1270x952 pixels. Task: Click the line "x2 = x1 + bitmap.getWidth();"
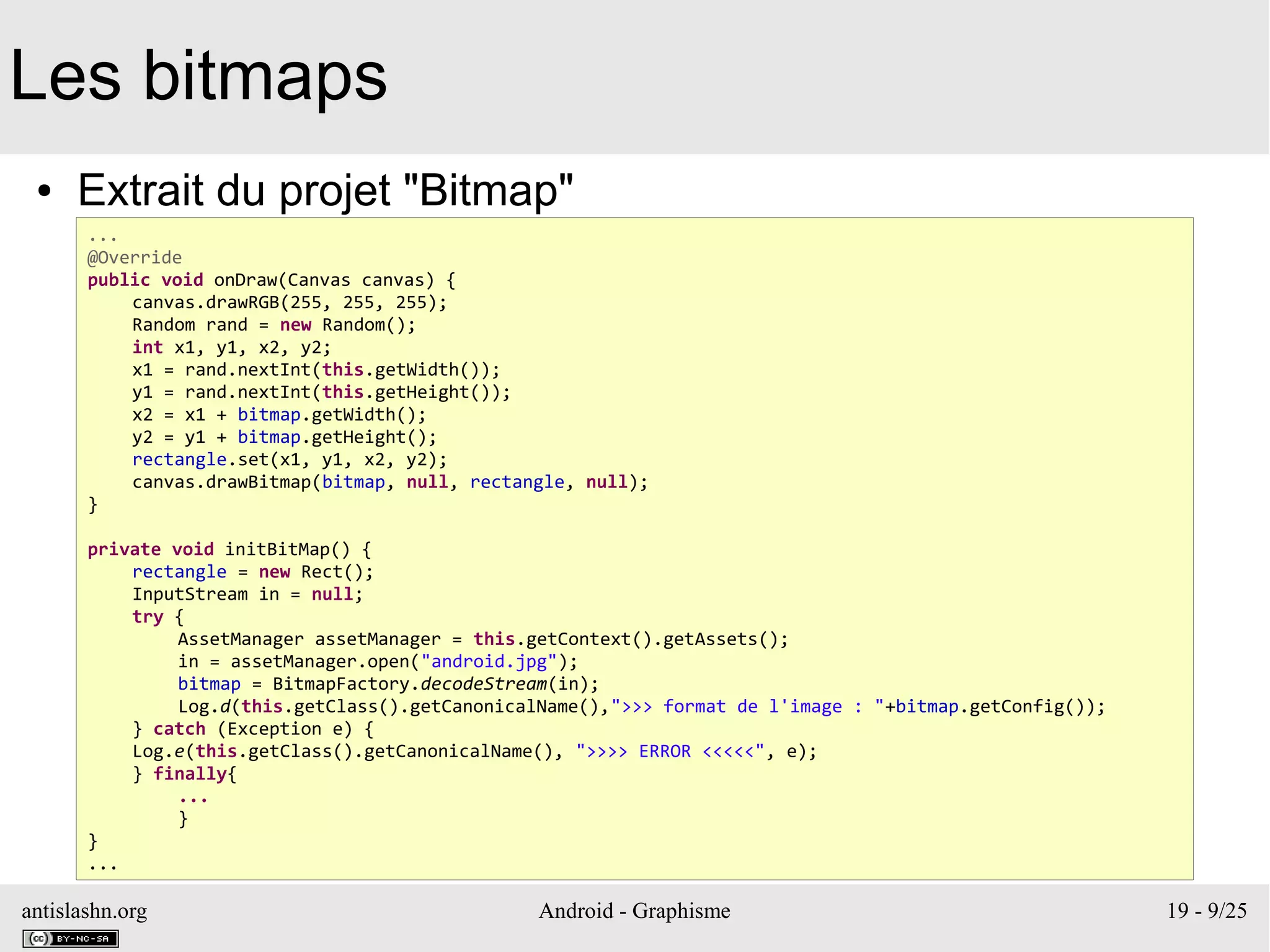pyautogui.click(x=279, y=414)
